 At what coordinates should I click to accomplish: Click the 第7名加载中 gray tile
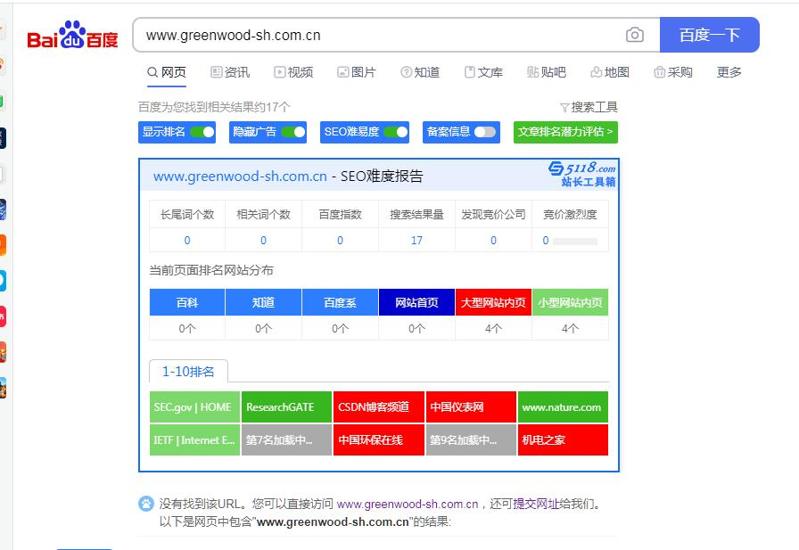(x=287, y=439)
